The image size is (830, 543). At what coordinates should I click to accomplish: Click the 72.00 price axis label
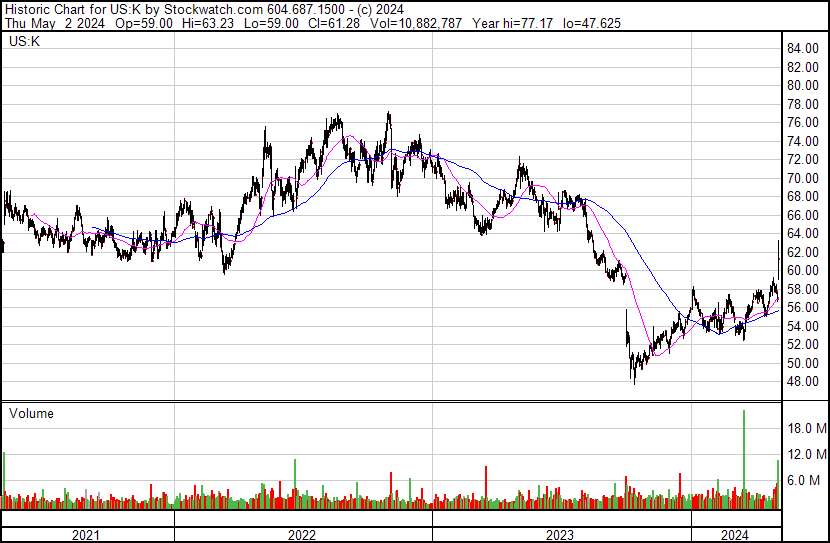pyautogui.click(x=803, y=159)
